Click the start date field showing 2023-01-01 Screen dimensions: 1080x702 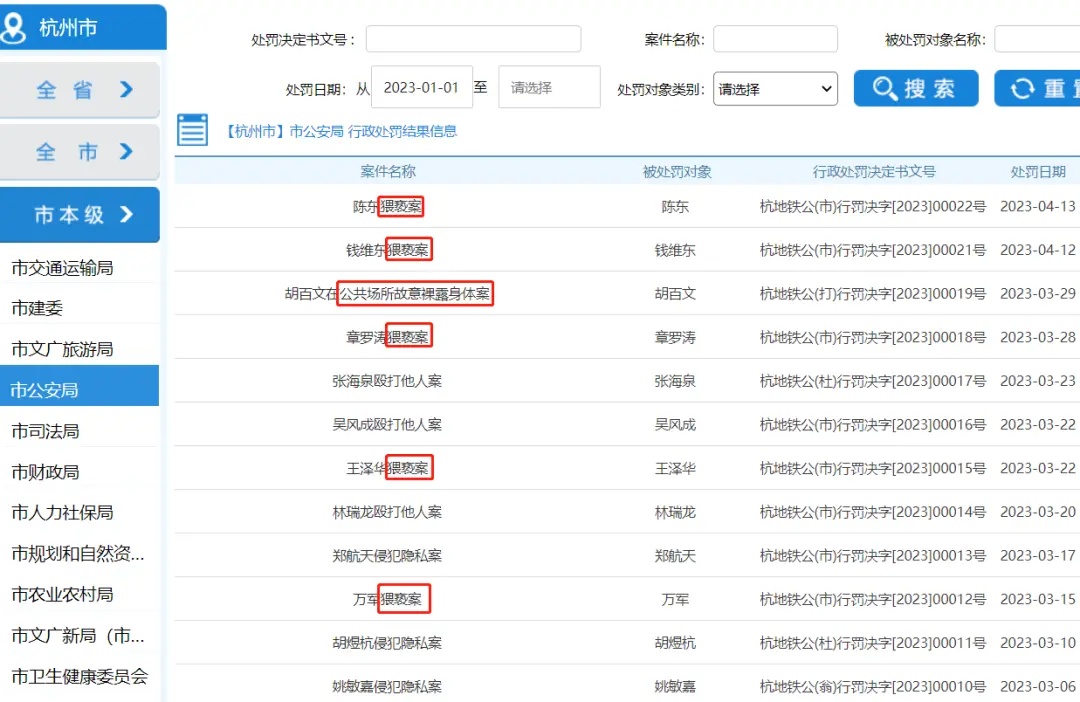(x=421, y=88)
